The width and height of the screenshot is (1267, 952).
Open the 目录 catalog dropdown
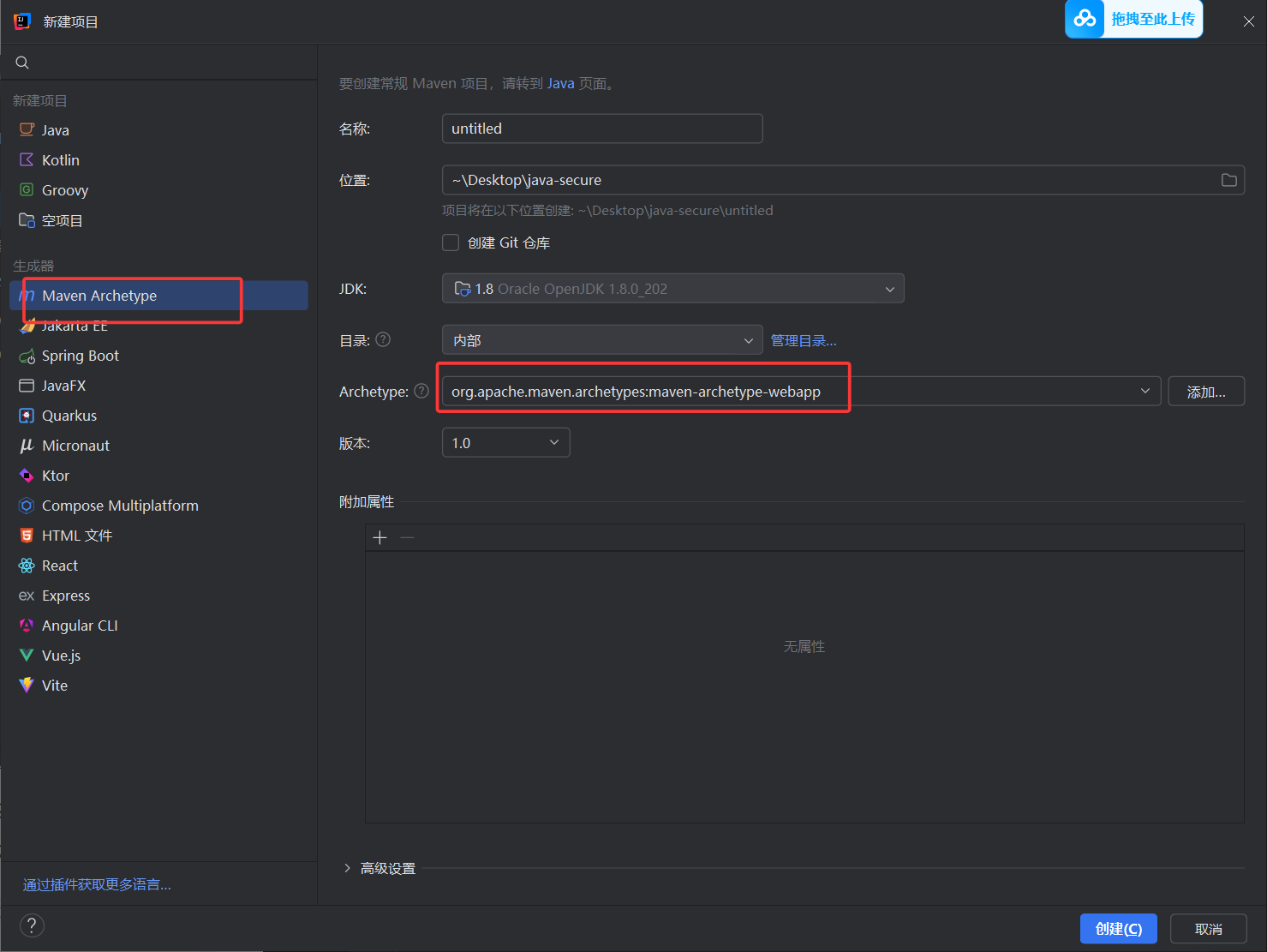pos(601,340)
